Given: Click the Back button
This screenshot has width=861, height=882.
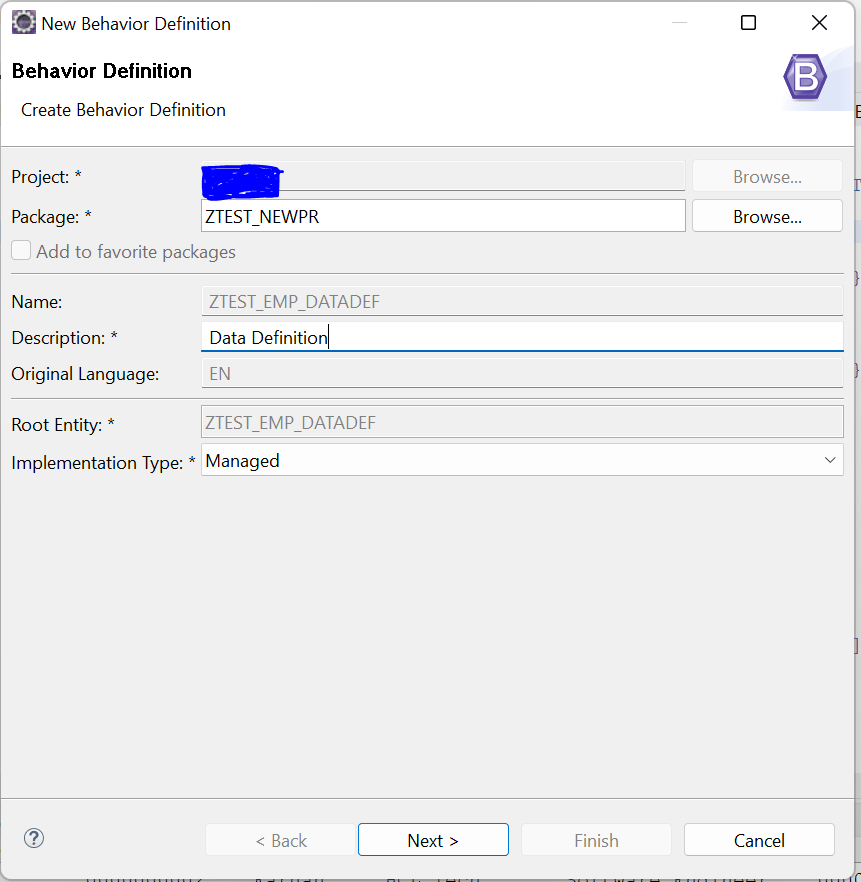Looking at the screenshot, I should pyautogui.click(x=281, y=840).
